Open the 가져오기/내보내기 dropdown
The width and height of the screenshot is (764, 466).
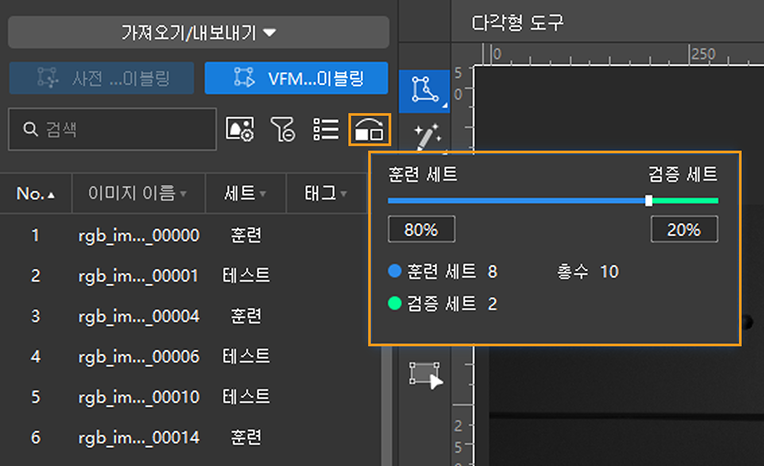[x=198, y=33]
